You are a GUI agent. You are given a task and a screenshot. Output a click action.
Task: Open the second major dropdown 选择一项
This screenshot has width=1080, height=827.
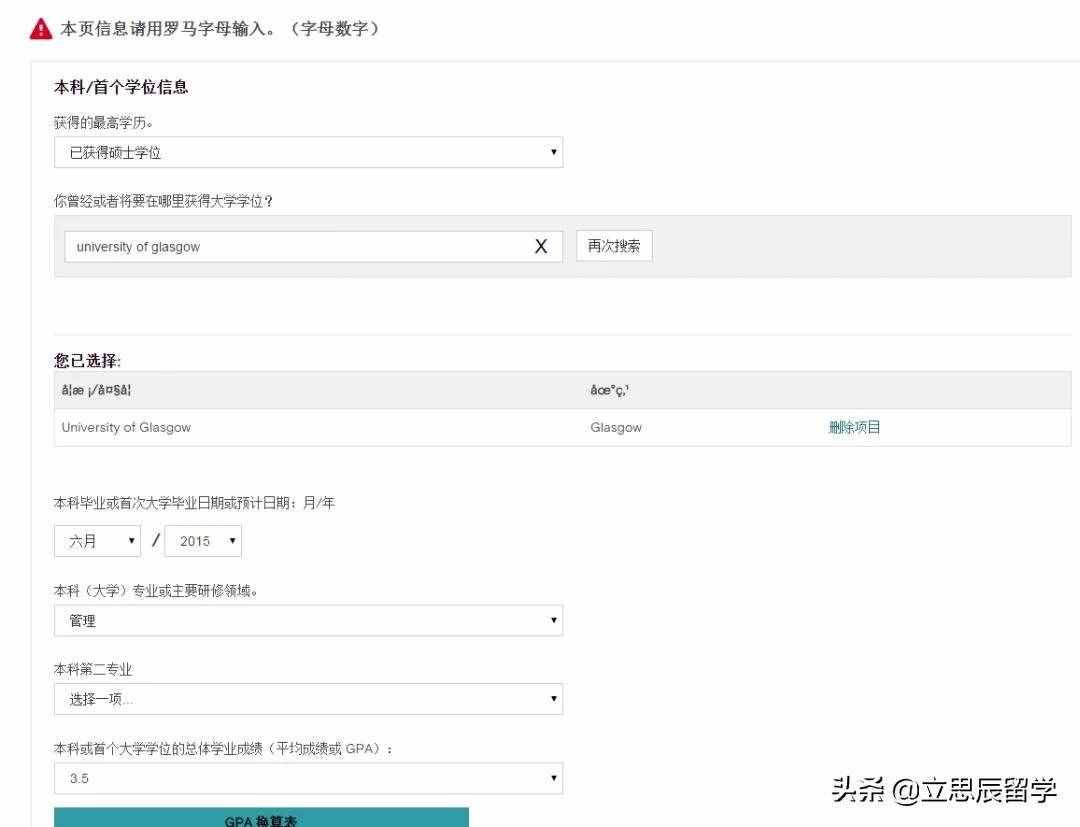coord(309,699)
